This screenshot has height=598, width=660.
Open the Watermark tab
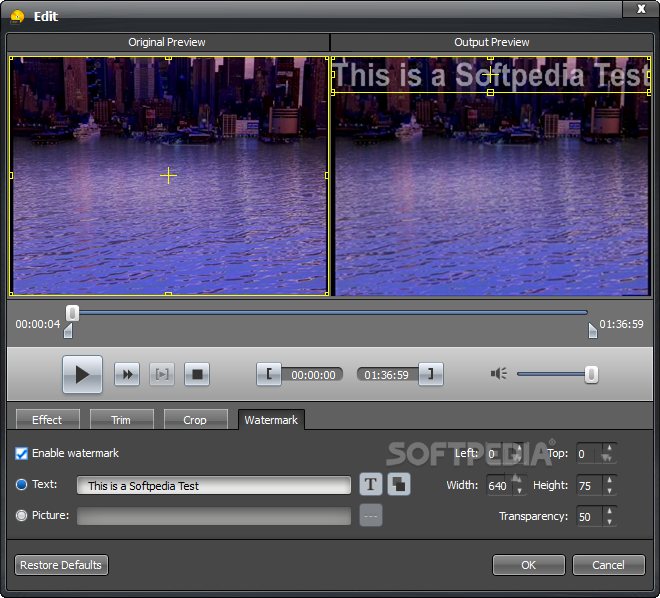tap(271, 420)
